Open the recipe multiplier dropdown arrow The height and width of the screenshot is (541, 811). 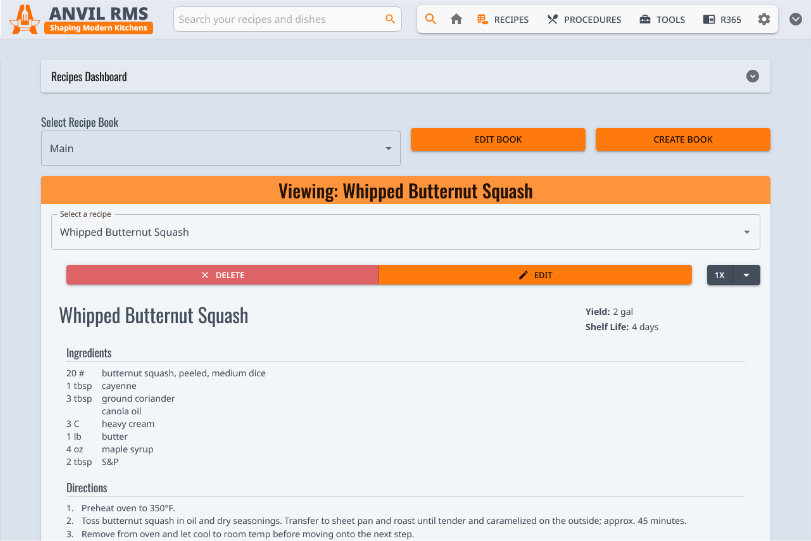[746, 275]
